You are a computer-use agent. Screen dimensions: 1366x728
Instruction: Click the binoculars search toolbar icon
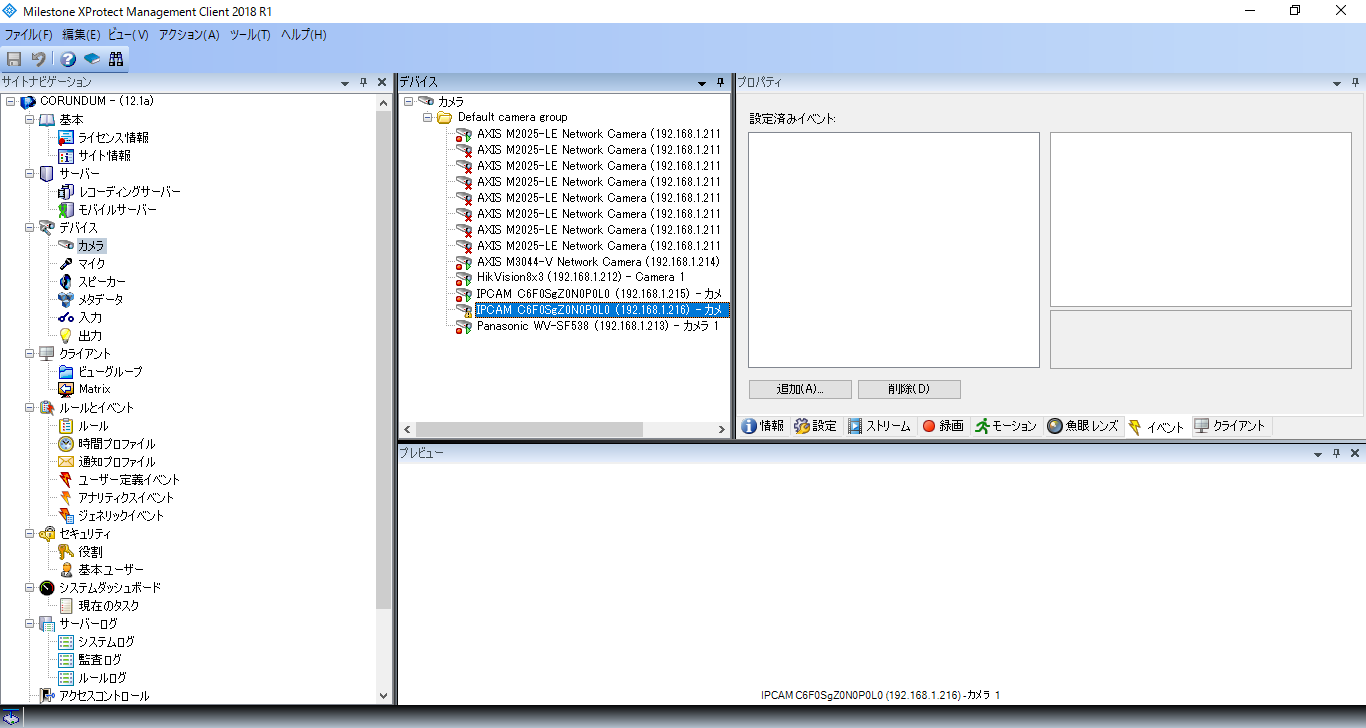coord(116,59)
